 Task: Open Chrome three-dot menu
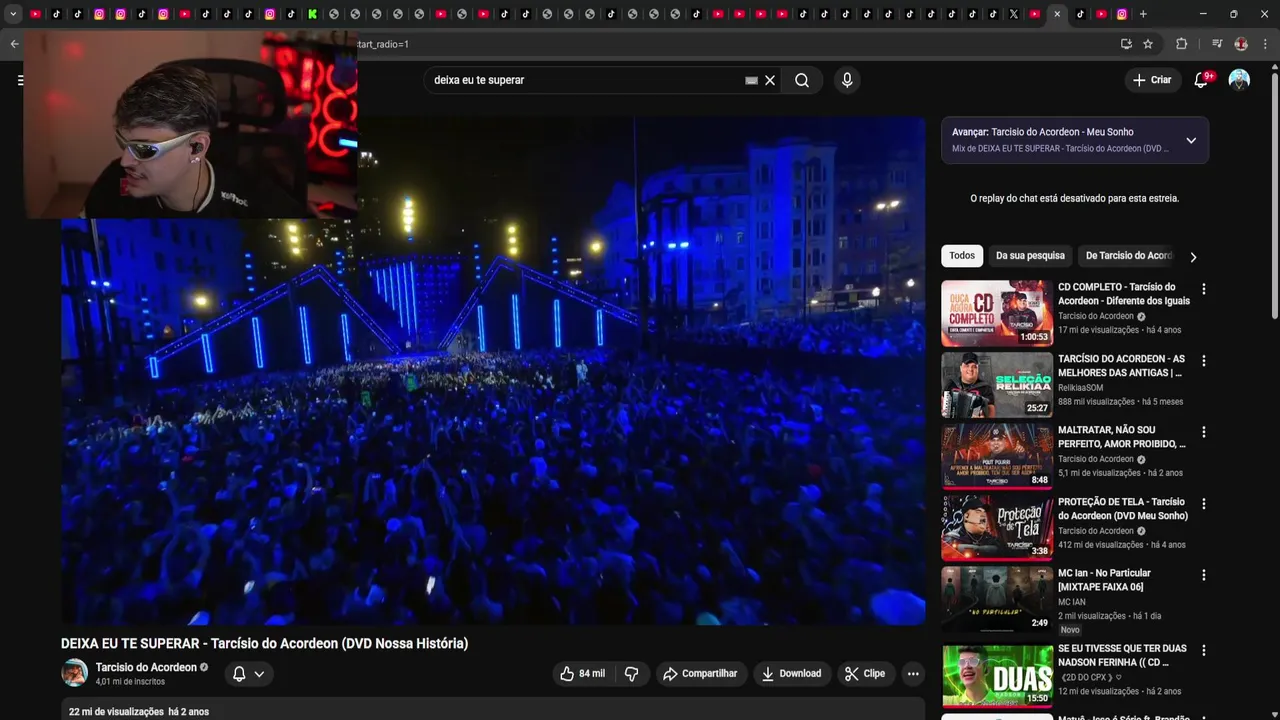[x=1265, y=44]
